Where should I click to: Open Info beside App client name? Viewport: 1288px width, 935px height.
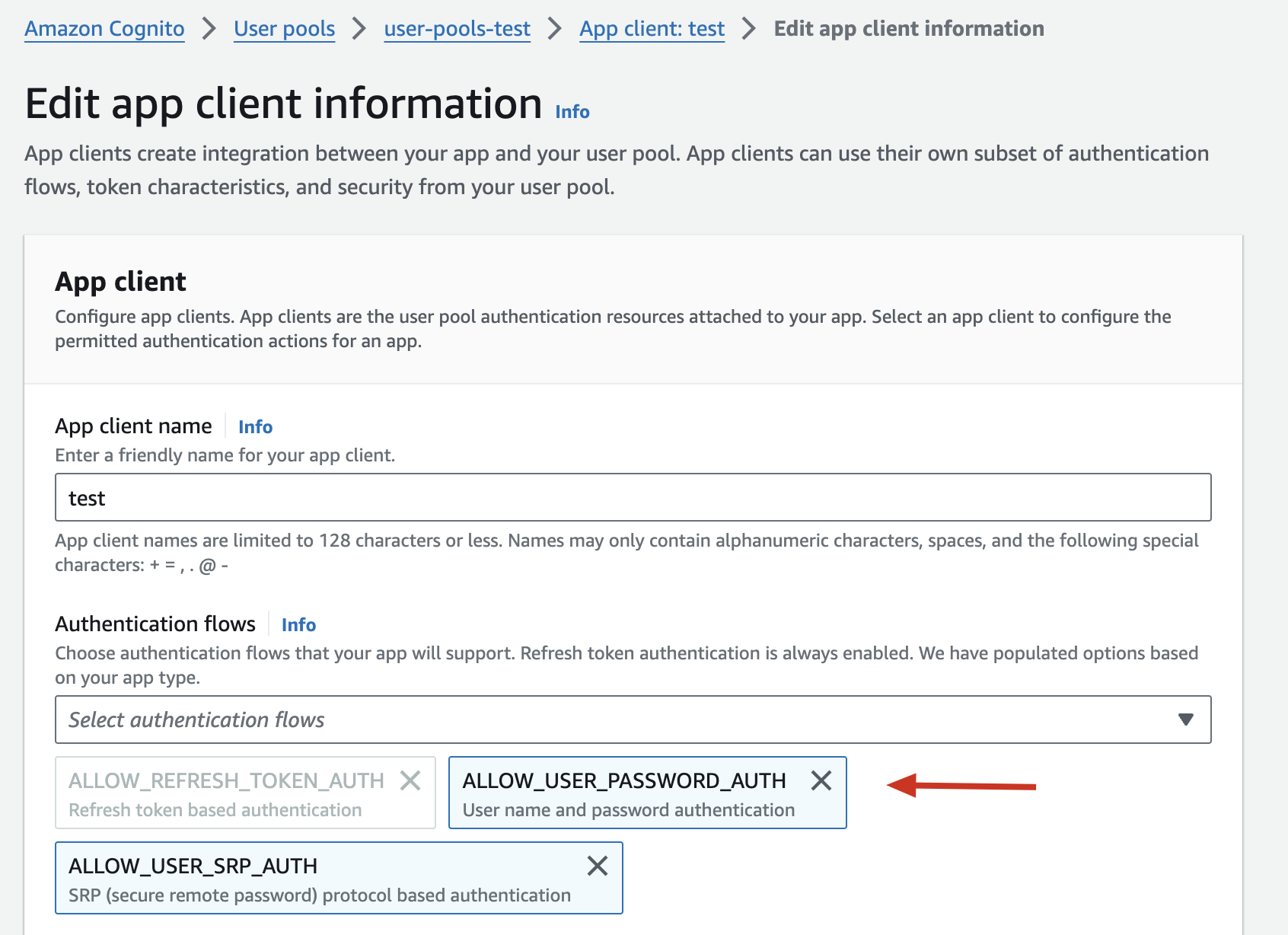(255, 427)
